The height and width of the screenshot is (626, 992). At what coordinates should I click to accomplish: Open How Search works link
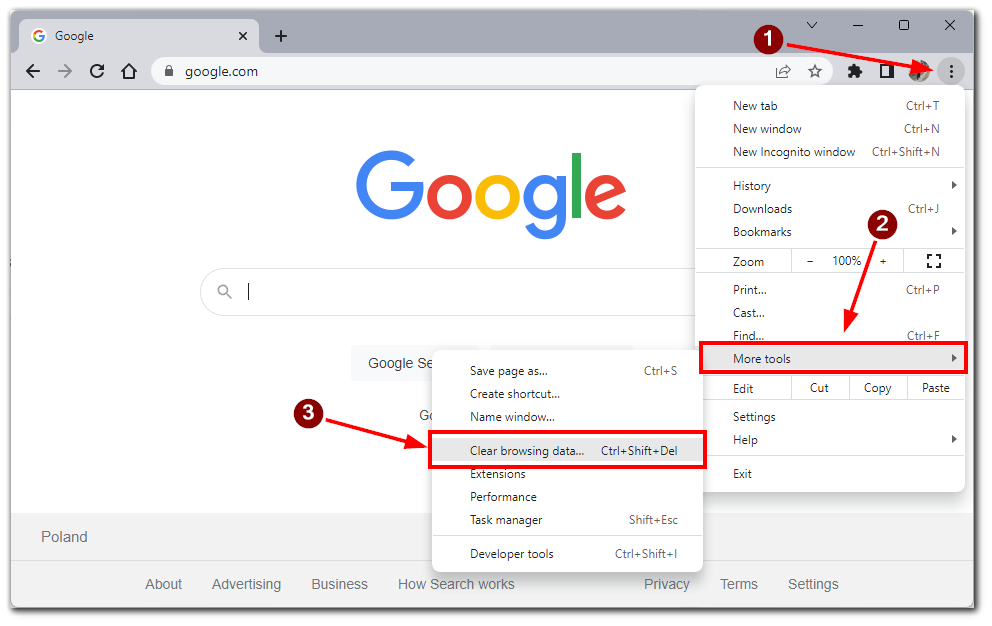tap(456, 584)
